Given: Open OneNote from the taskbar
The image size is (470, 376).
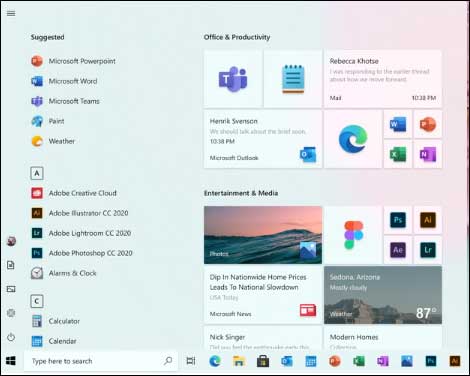Looking at the screenshot, I should (x=383, y=361).
